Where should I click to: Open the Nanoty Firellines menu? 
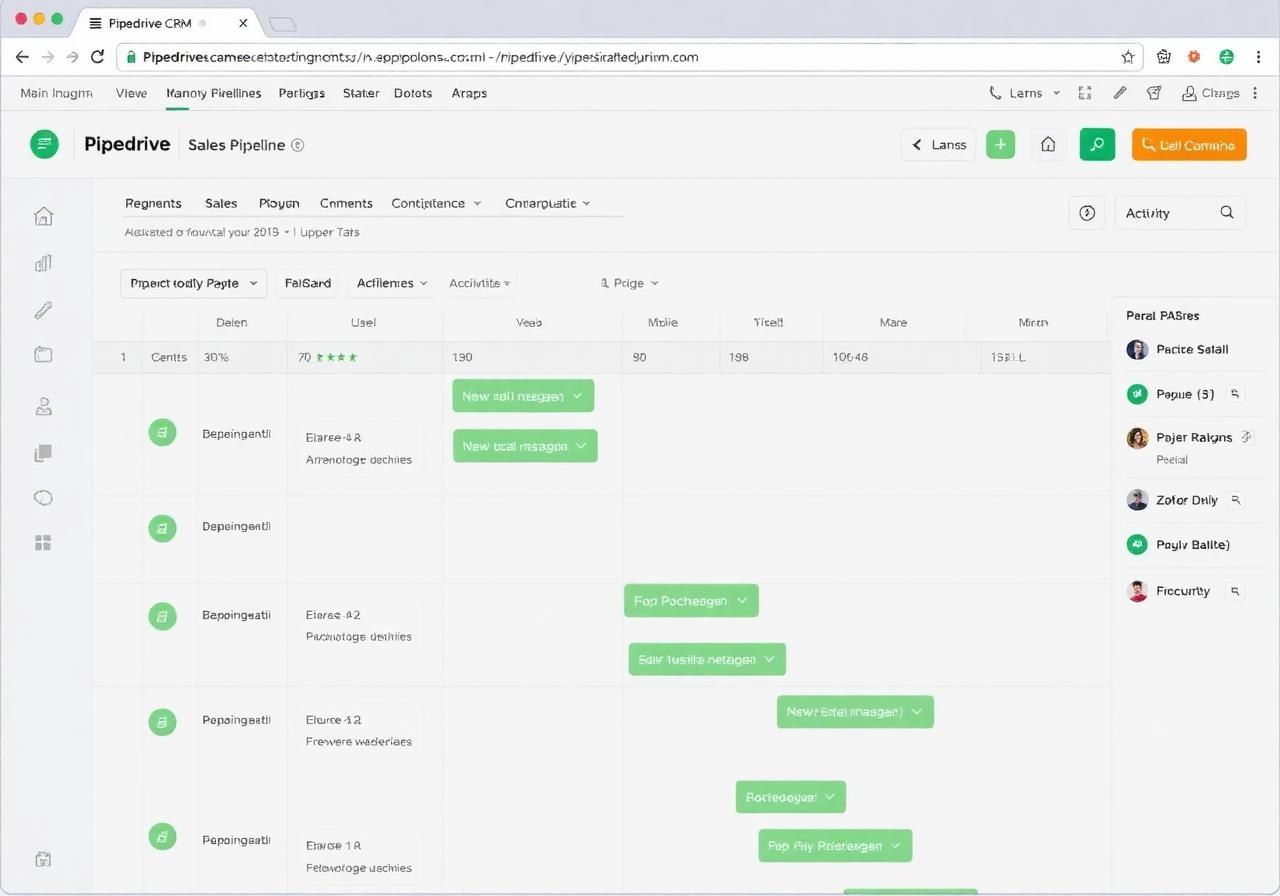pyautogui.click(x=213, y=93)
